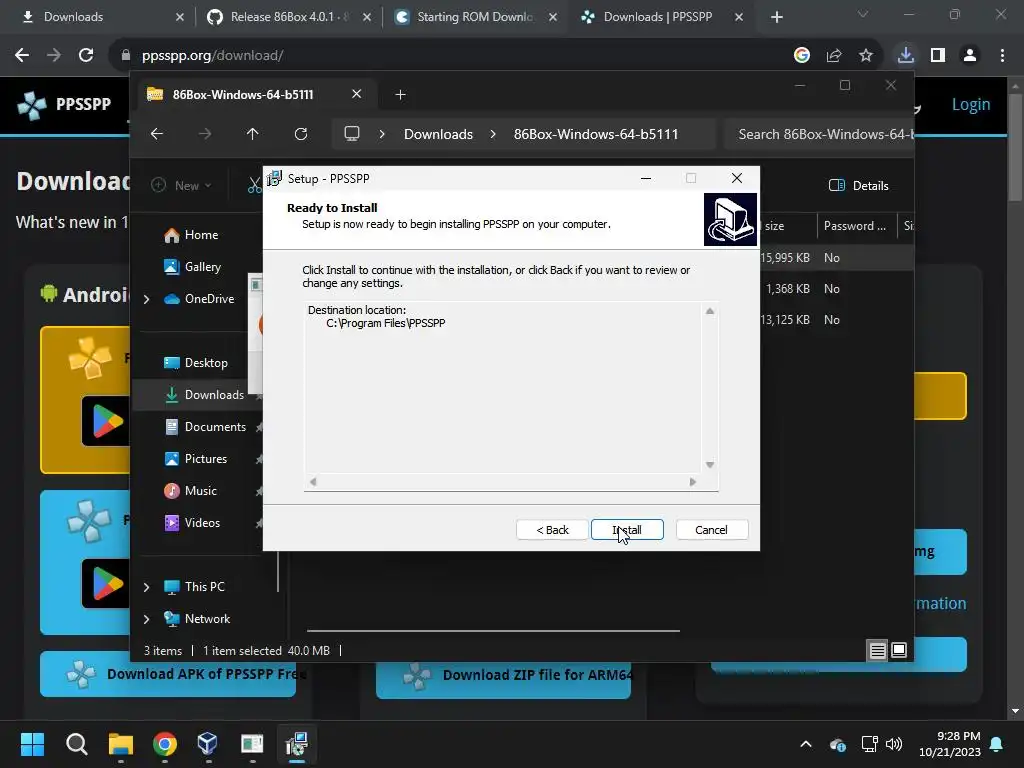
Task: Select the 13,125 KB file row
Action: (x=836, y=320)
